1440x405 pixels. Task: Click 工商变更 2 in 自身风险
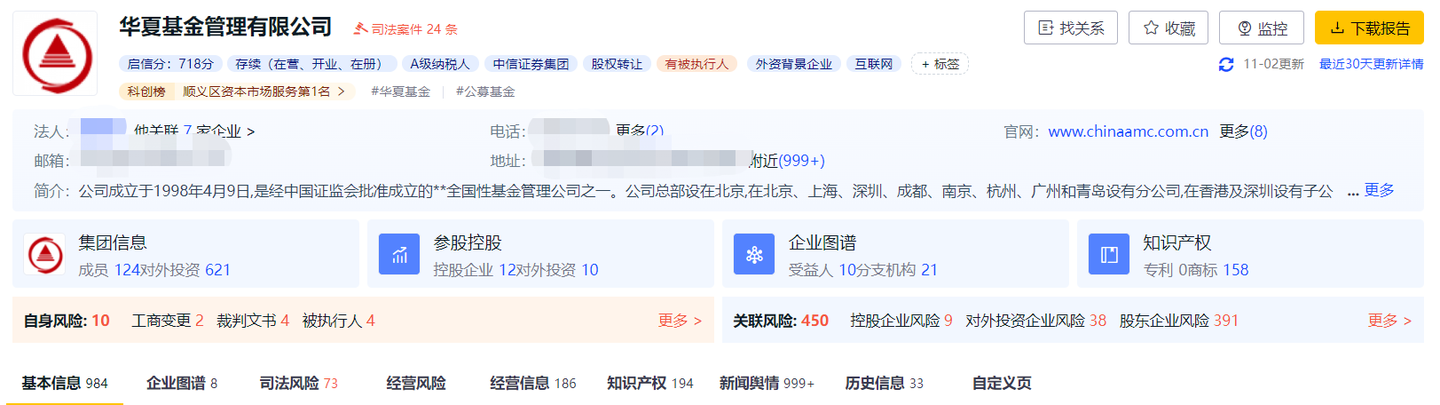tap(167, 321)
